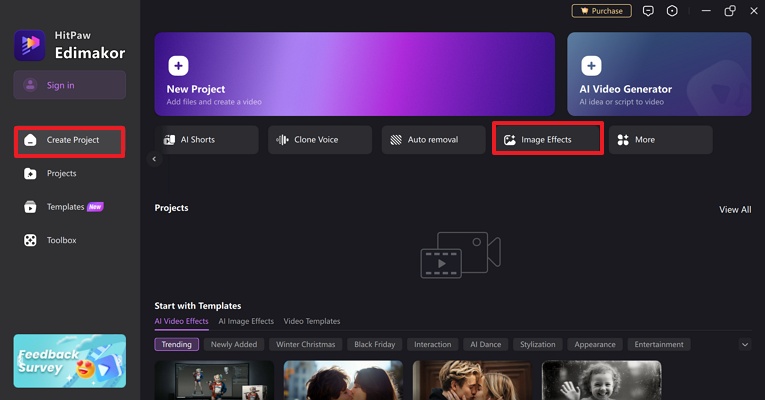Click the HitPaw Edimakor logo icon
Image resolution: width=765 pixels, height=400 pixels.
point(29,43)
